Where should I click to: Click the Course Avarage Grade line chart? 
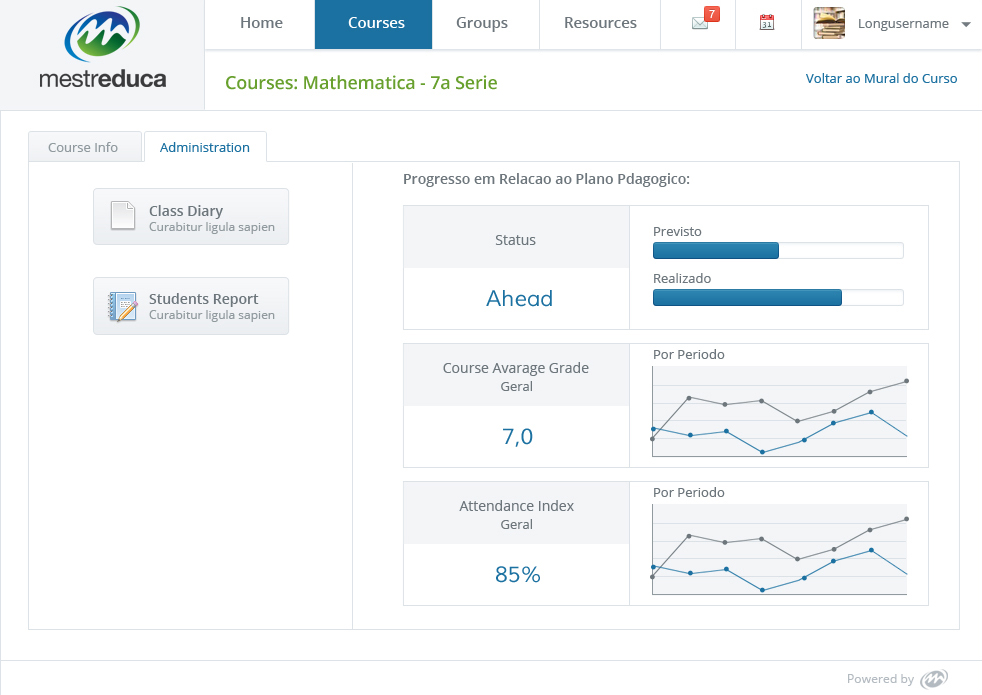[780, 411]
